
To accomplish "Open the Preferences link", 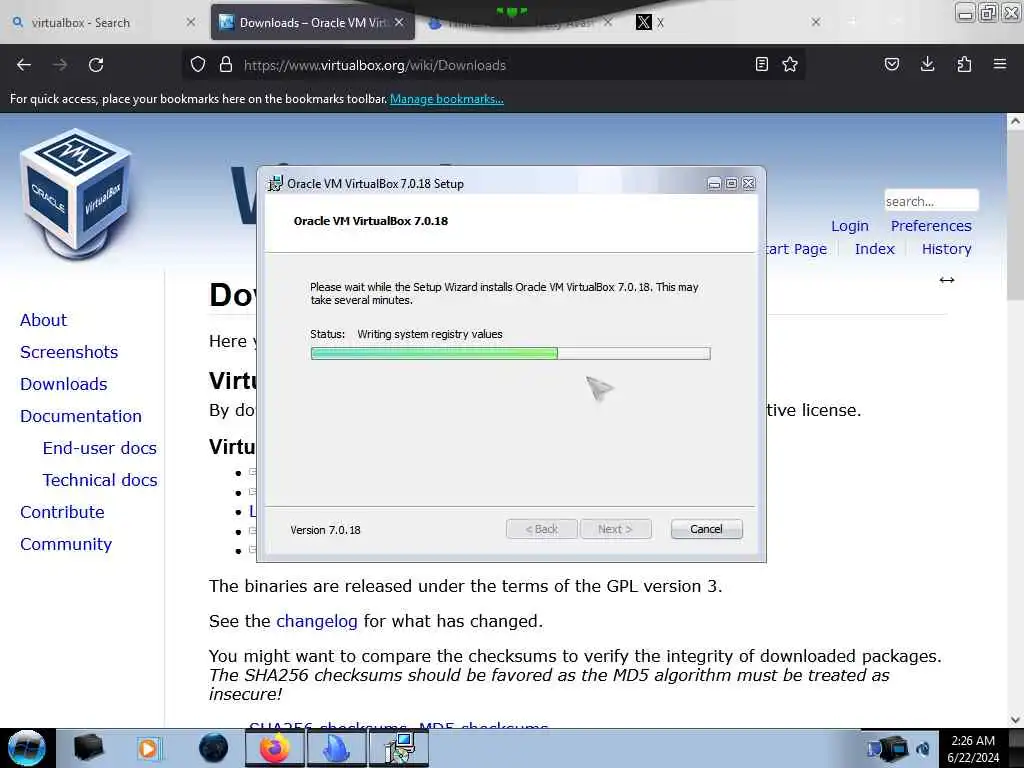I will coord(931,226).
